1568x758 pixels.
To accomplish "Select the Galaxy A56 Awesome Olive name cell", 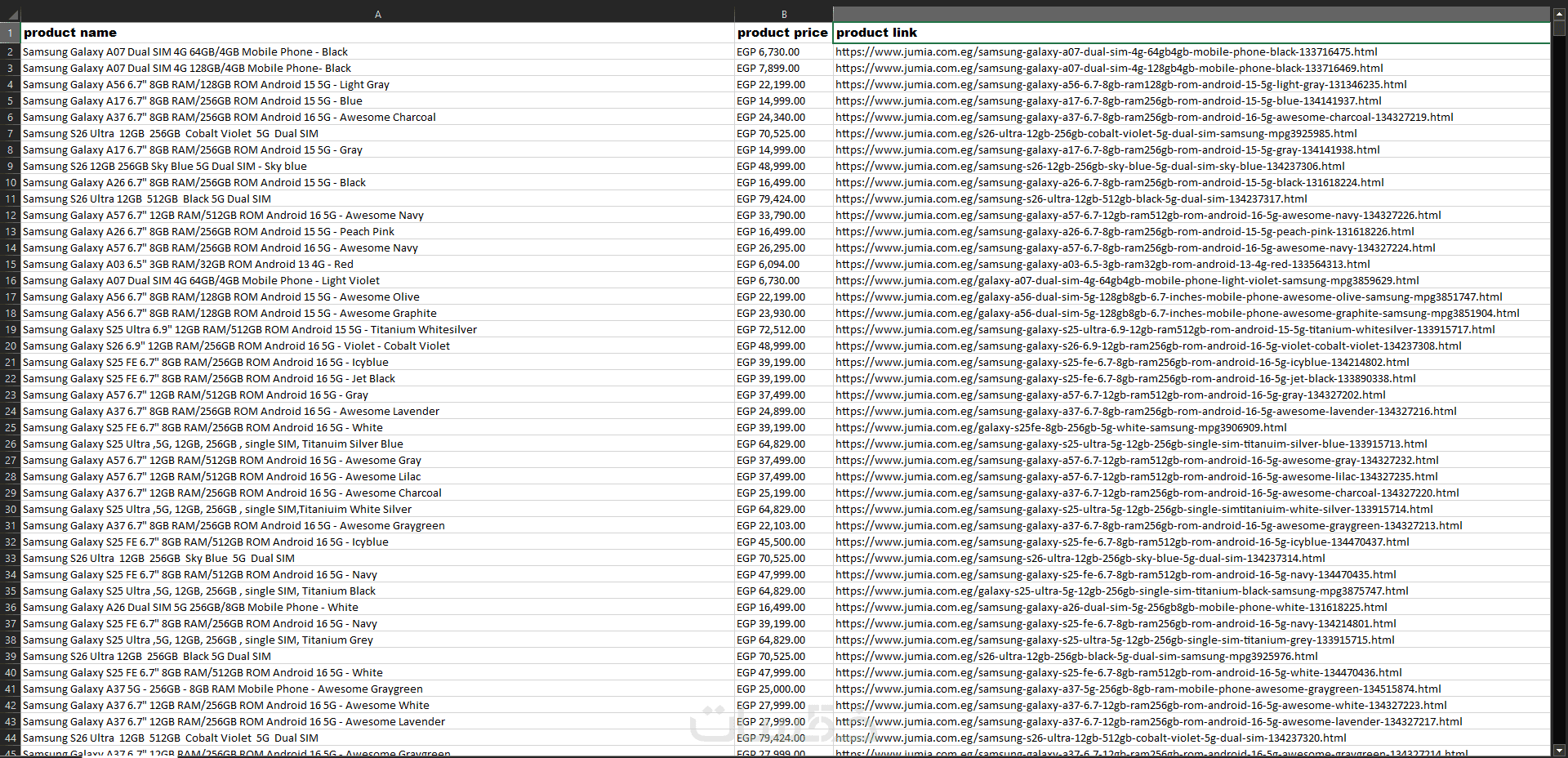I will [377, 297].
